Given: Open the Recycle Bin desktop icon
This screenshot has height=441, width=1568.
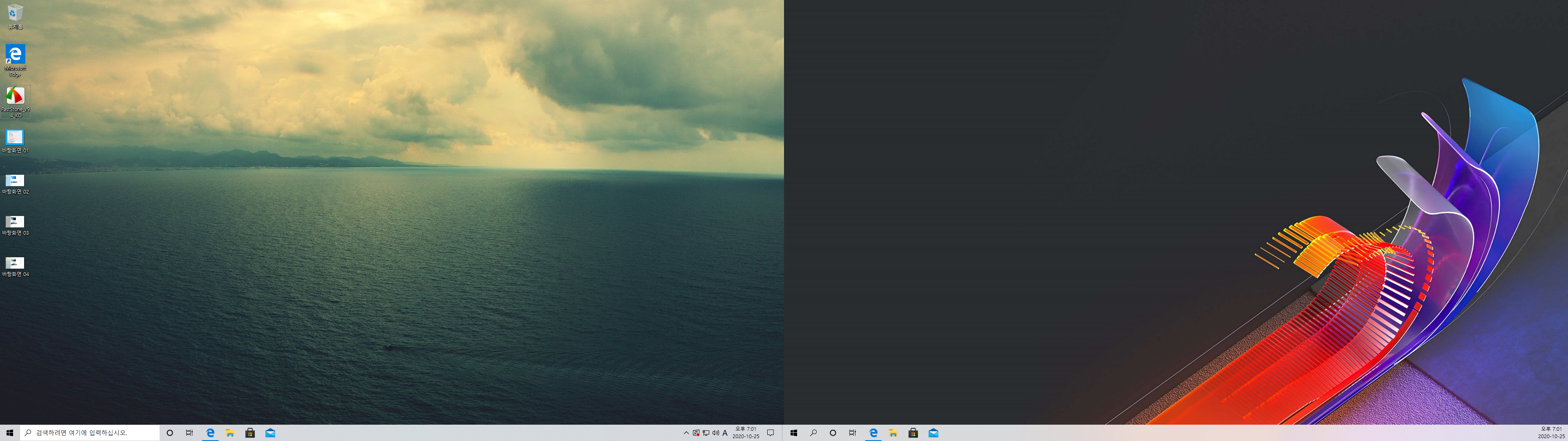Looking at the screenshot, I should coord(15,14).
